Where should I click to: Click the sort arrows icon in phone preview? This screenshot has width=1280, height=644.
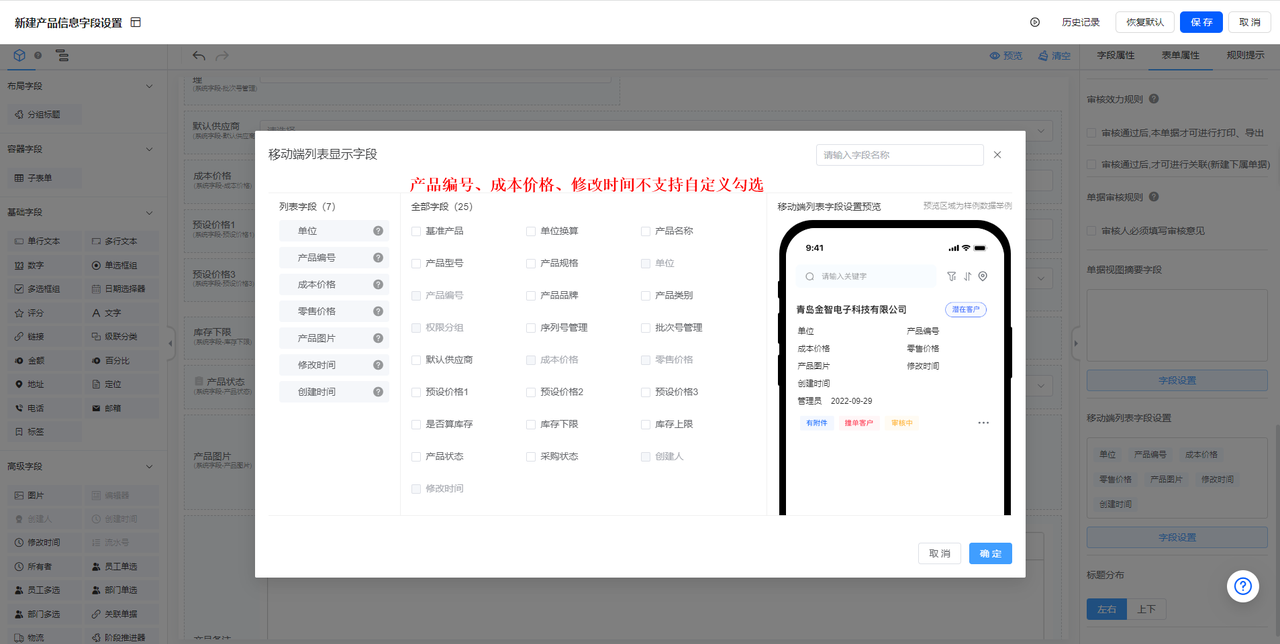pos(967,276)
